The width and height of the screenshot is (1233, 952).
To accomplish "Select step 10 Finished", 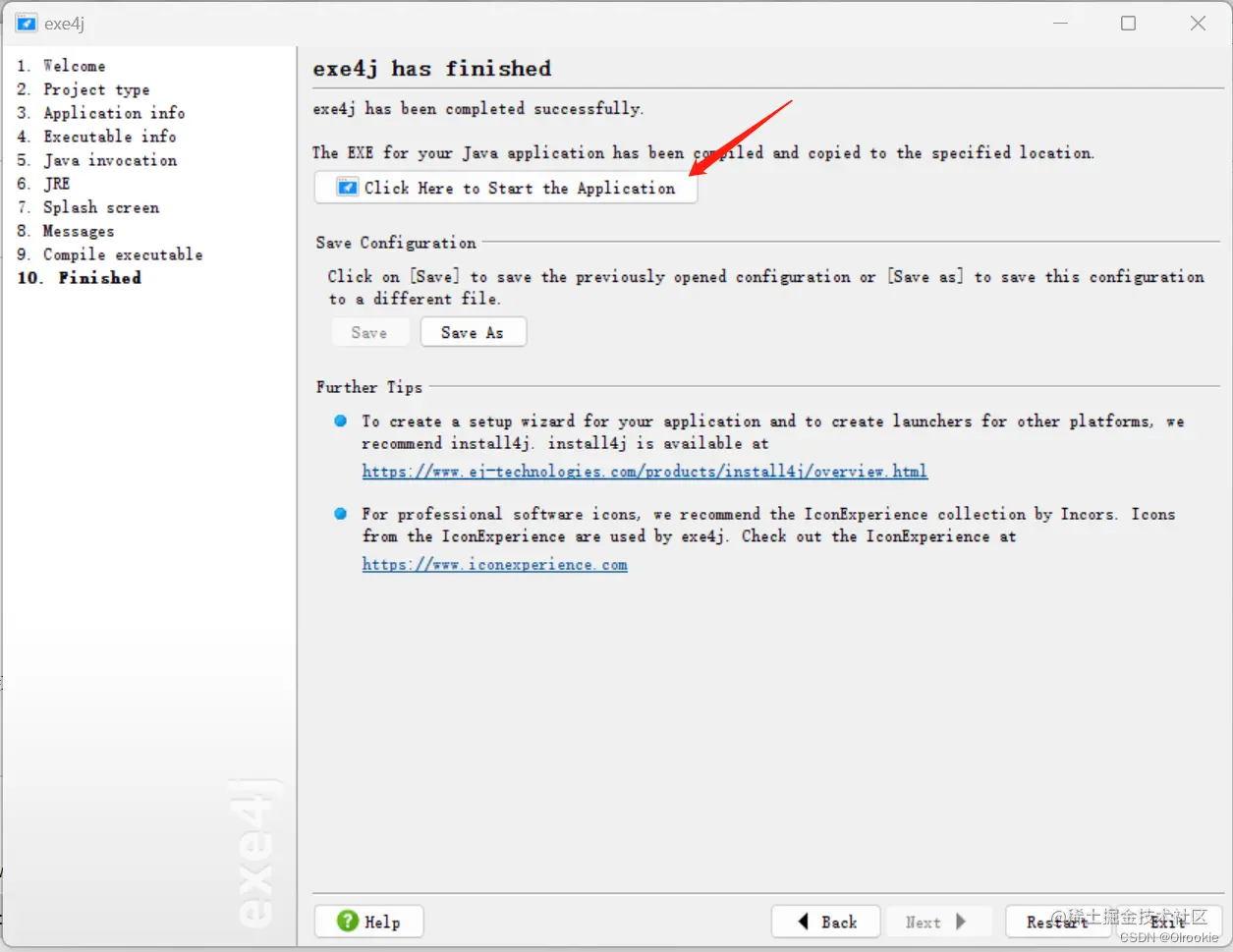I will coord(80,278).
